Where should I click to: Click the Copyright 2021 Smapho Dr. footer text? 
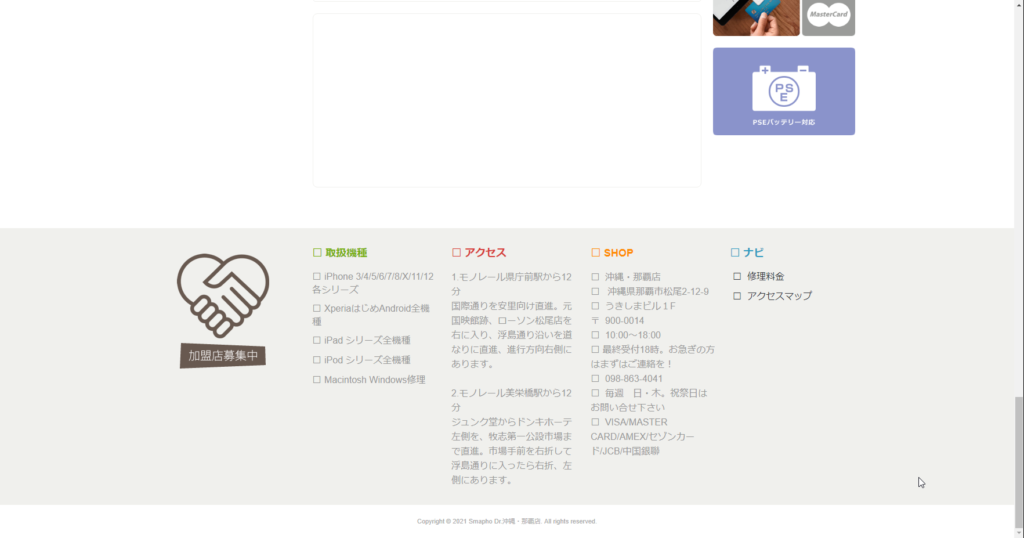click(x=507, y=521)
